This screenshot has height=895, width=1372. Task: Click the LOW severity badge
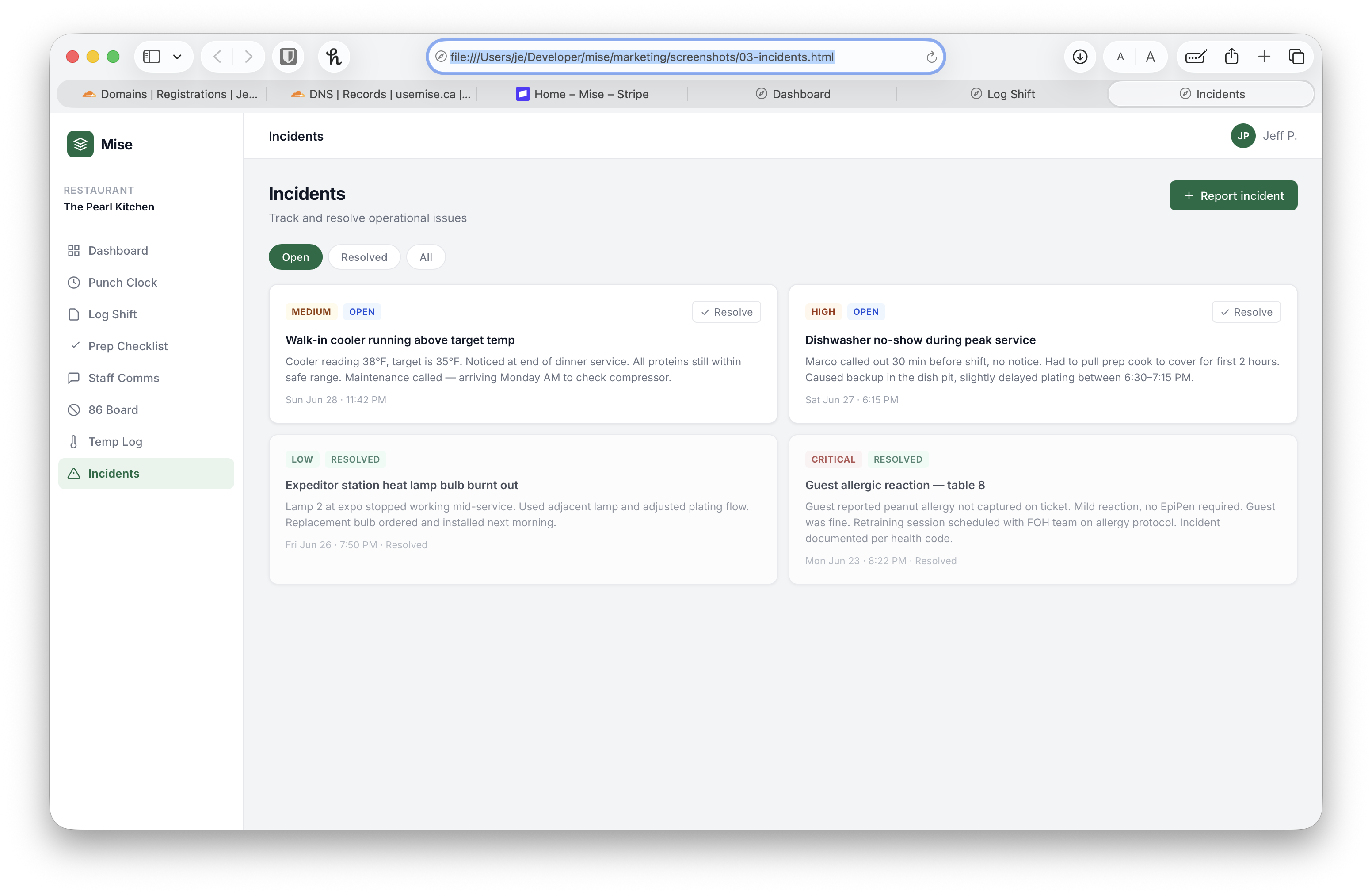[302, 459]
